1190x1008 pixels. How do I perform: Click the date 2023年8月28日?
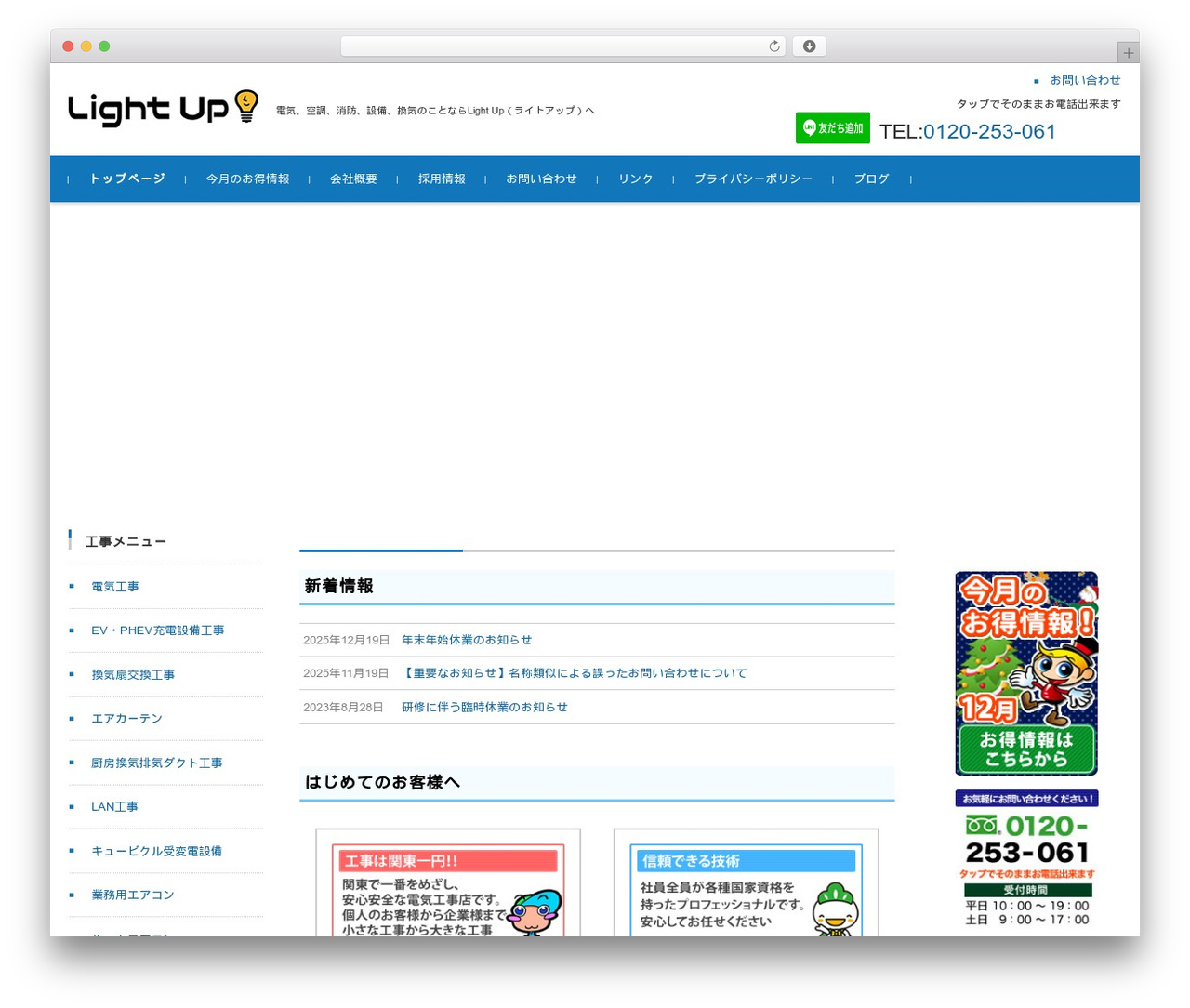[343, 707]
